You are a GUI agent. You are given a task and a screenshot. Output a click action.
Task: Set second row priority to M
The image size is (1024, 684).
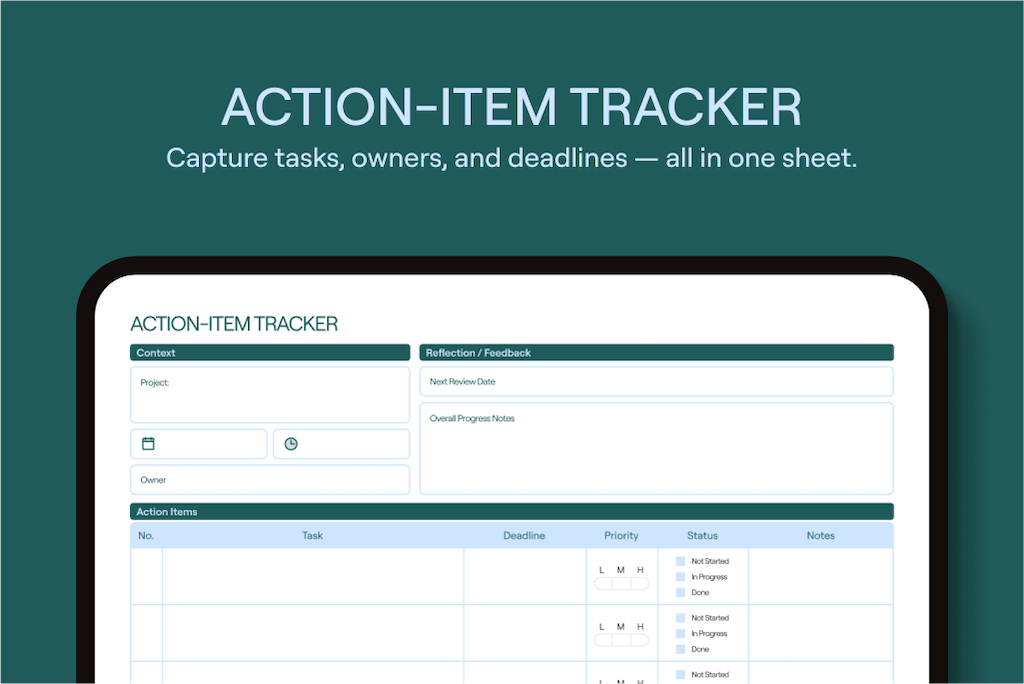coord(621,640)
